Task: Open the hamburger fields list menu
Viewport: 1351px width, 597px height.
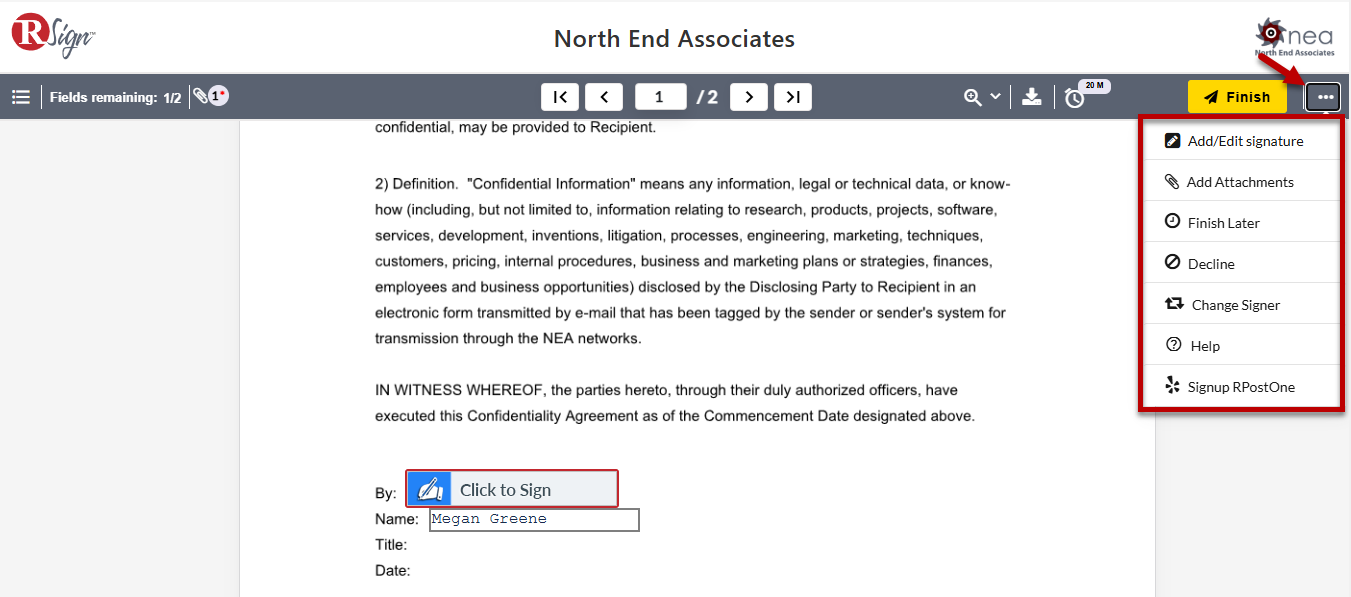Action: [x=20, y=97]
